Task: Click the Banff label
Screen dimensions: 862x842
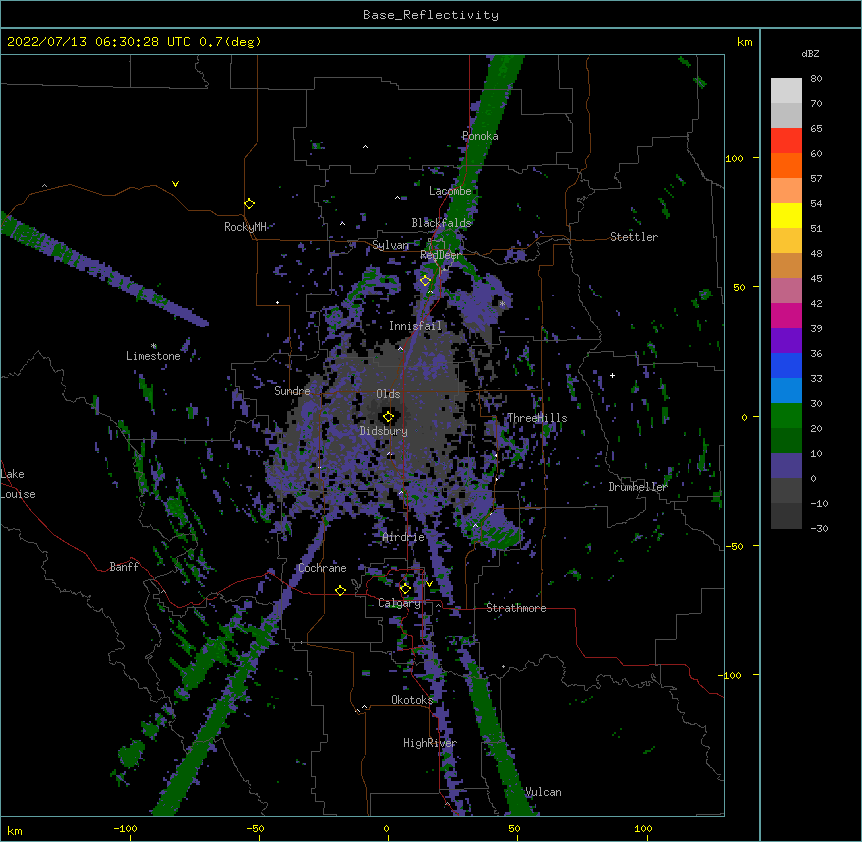Action: click(x=124, y=567)
